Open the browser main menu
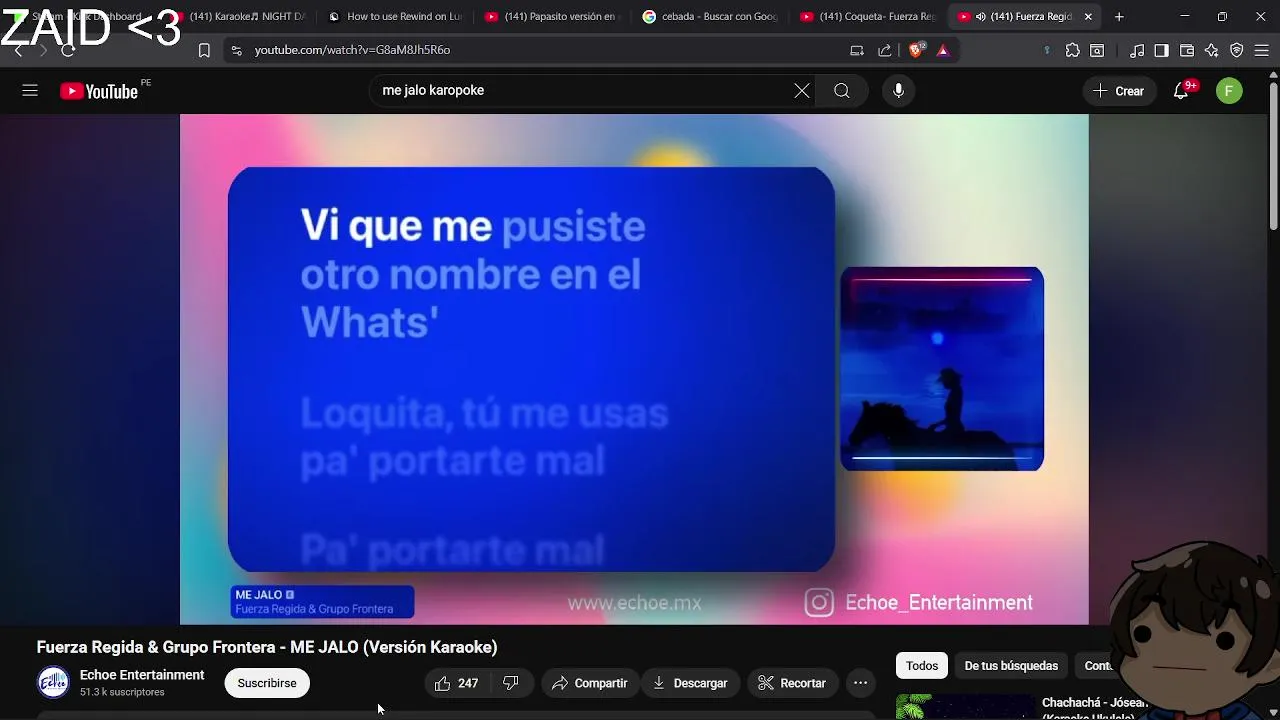The height and width of the screenshot is (720, 1280). click(1262, 50)
